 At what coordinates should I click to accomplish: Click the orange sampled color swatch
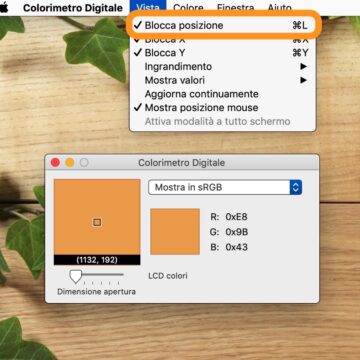pyautogui.click(x=175, y=232)
